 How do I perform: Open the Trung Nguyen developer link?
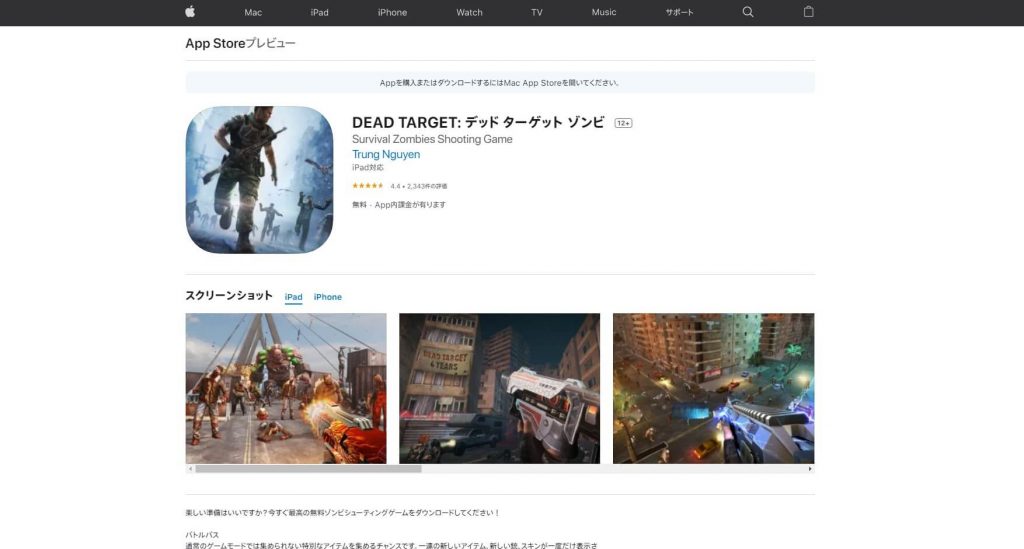(386, 155)
